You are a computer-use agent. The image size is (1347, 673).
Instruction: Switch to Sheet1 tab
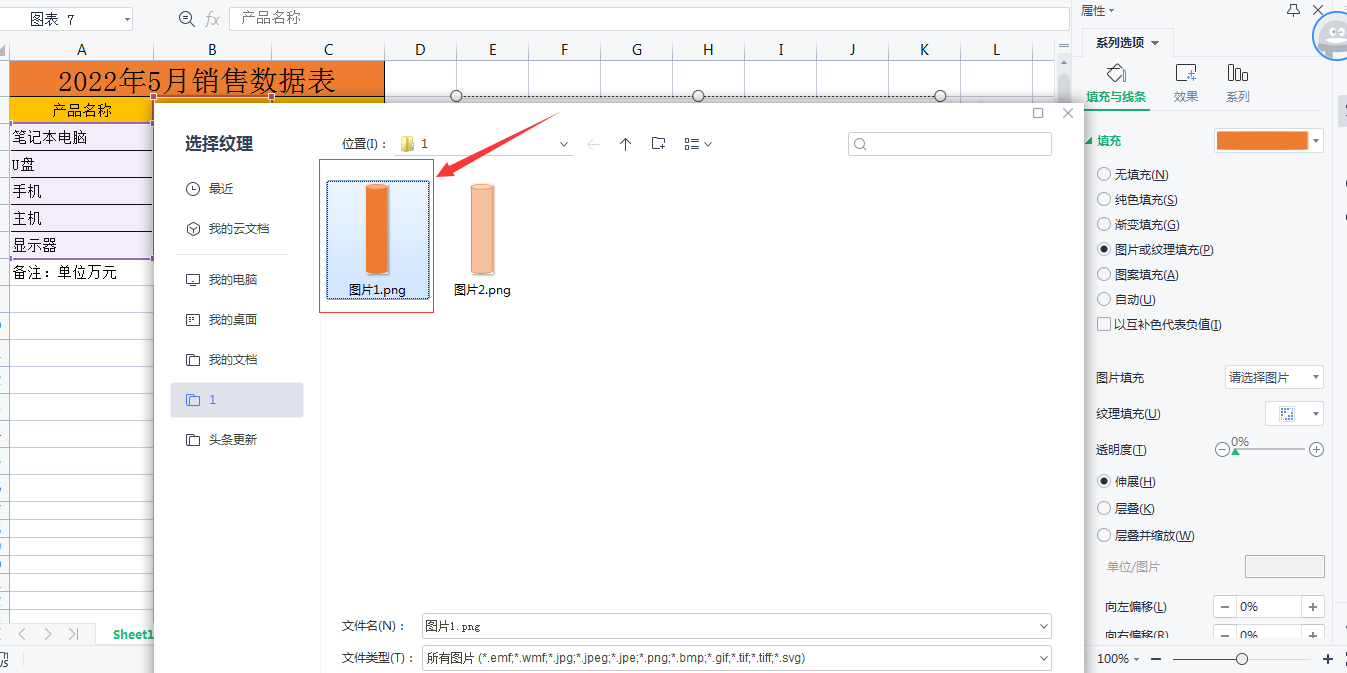(133, 634)
